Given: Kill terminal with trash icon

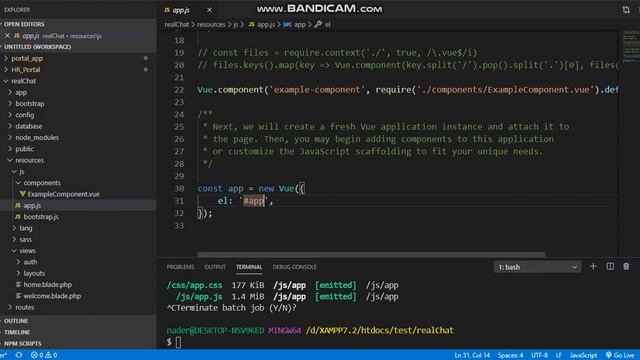Looking at the screenshot, I should pyautogui.click(x=626, y=267).
